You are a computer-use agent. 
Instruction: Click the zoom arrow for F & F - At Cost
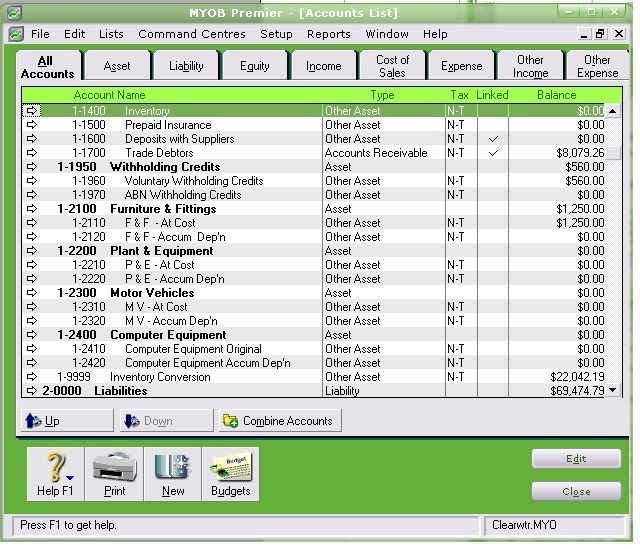(31, 222)
